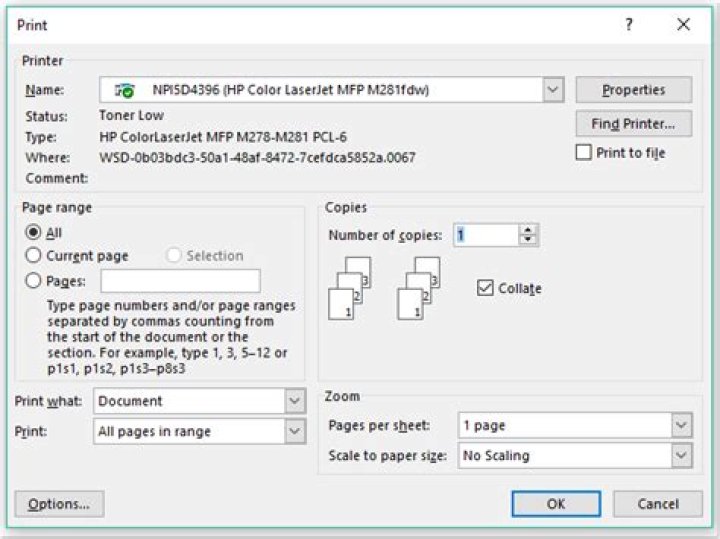Click the second stacked pages illustration
Screen dimensions: 720x539
click(419, 288)
